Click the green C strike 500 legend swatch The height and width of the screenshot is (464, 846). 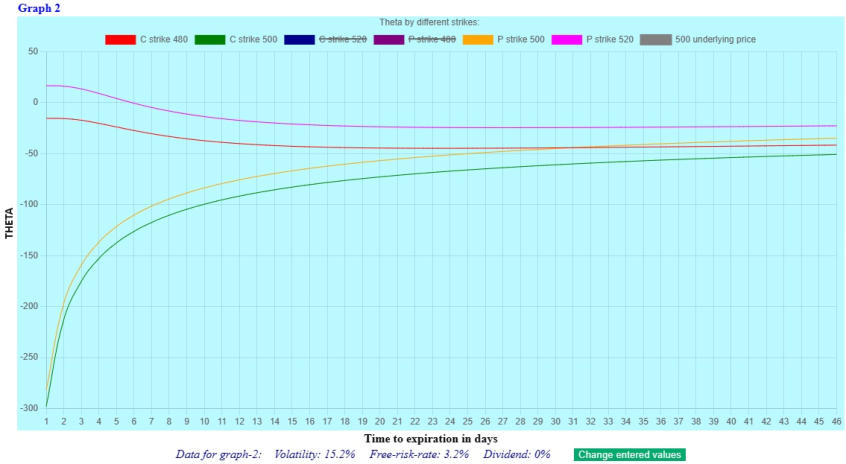(x=210, y=40)
